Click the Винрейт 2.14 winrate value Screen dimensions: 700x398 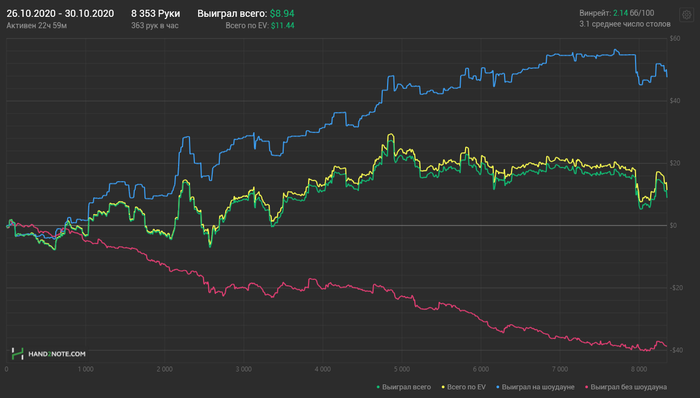[x=620, y=13]
